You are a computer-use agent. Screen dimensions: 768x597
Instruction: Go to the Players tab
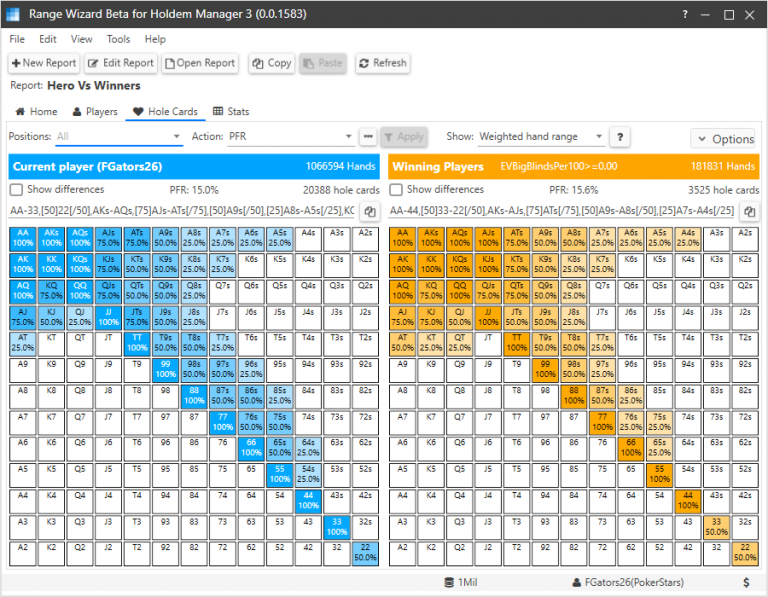[x=95, y=112]
